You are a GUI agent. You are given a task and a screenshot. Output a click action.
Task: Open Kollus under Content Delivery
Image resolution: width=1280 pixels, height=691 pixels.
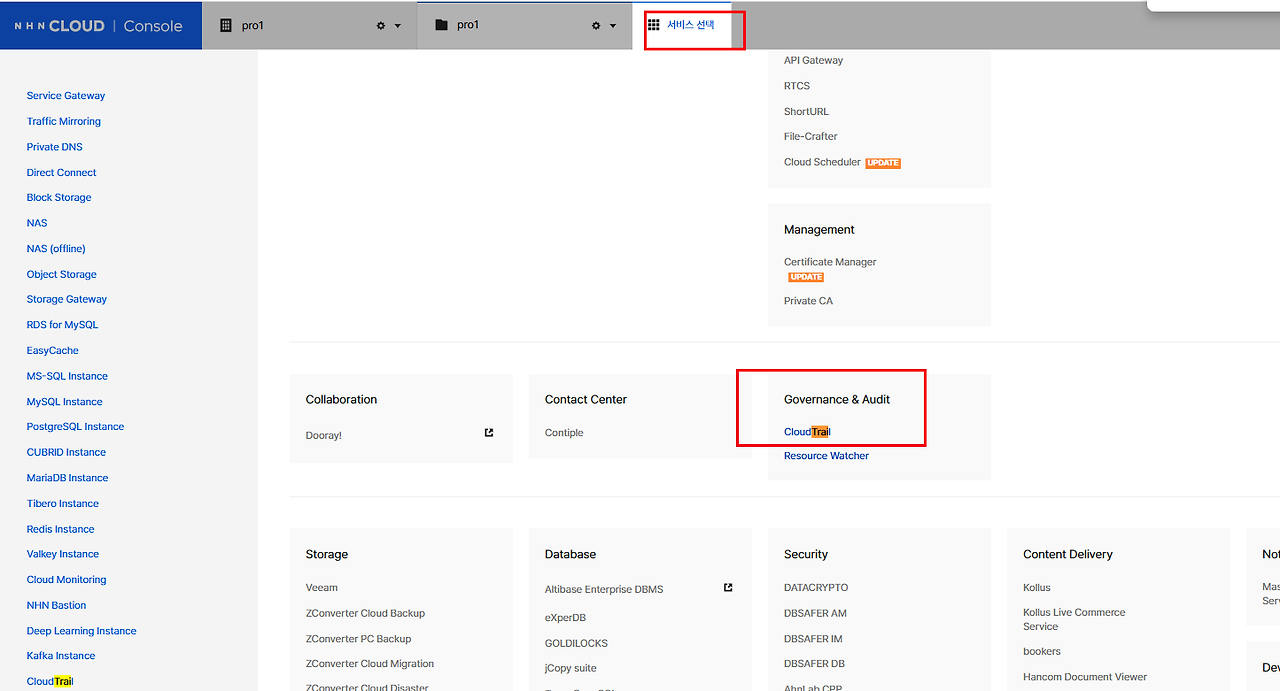tap(1037, 588)
